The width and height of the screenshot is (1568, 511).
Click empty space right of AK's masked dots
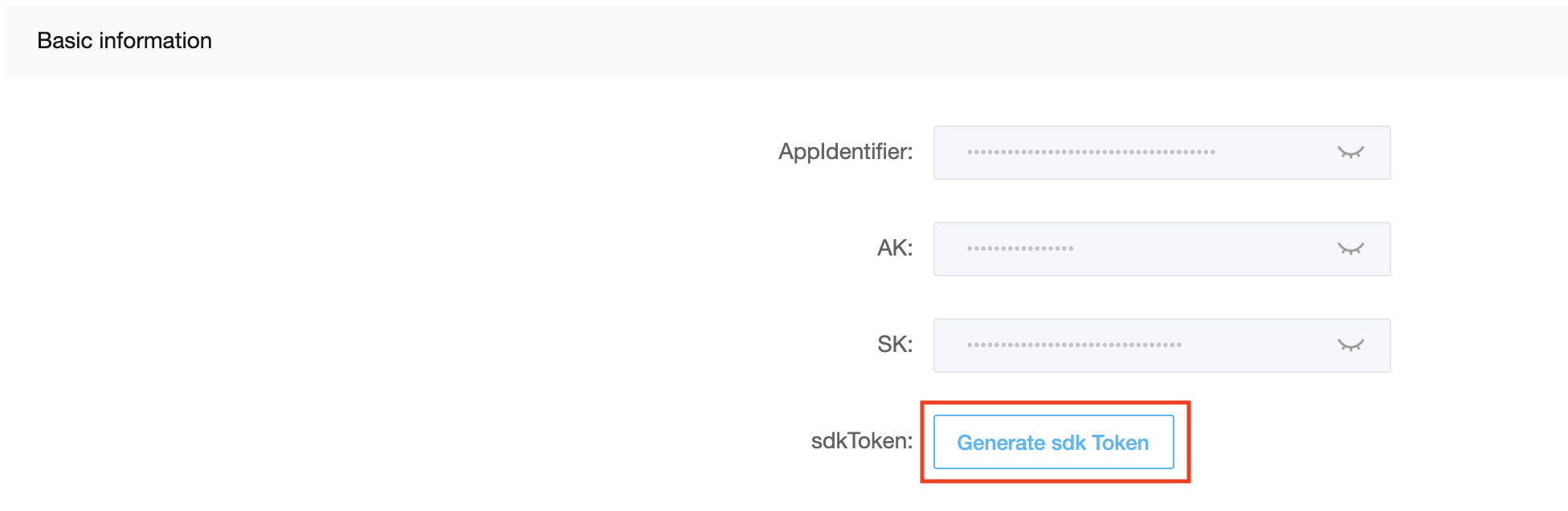coord(1205,249)
